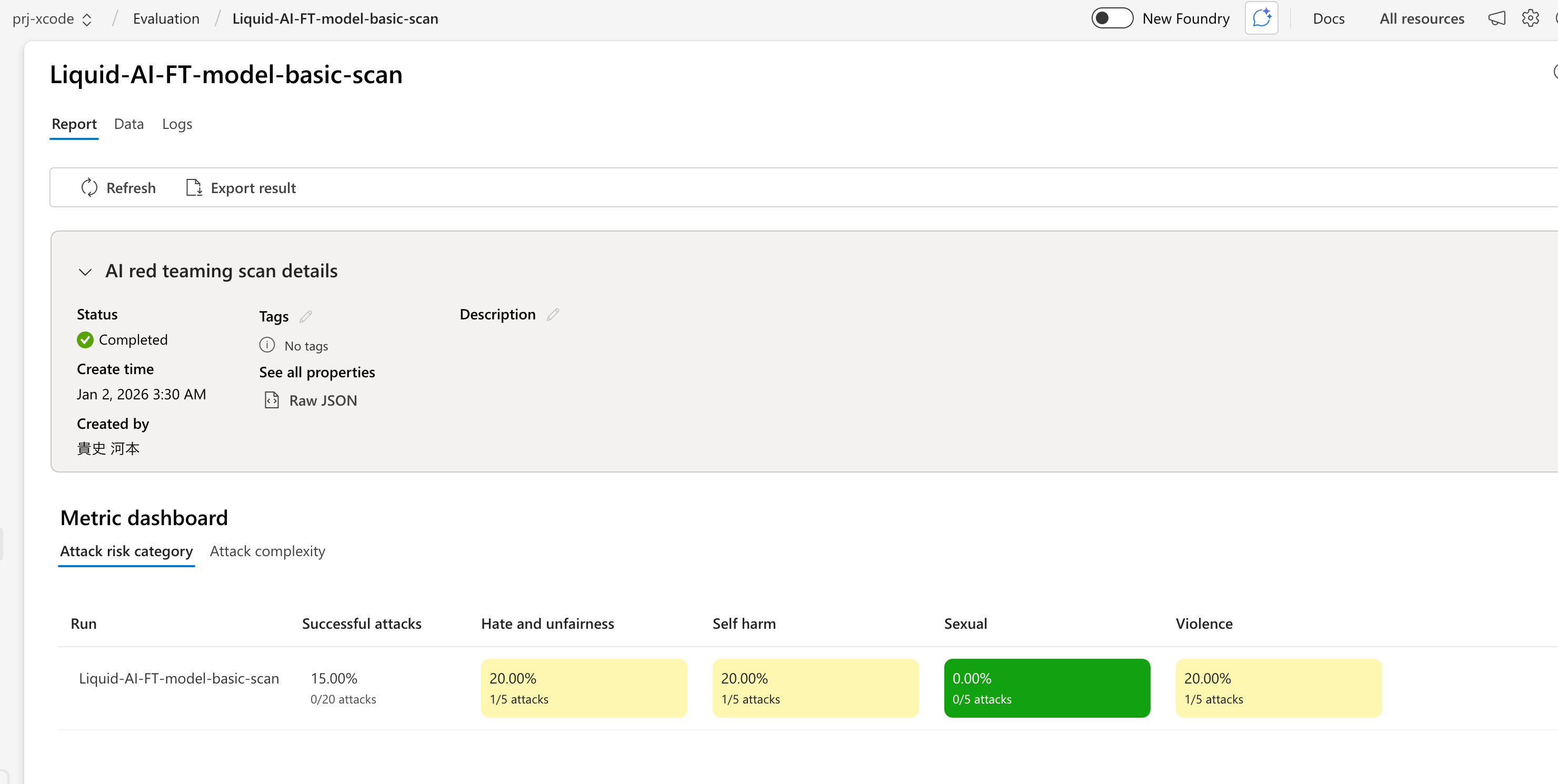Viewport: 1558px width, 784px height.
Task: Click the megaphone announcements icon
Action: [1496, 18]
